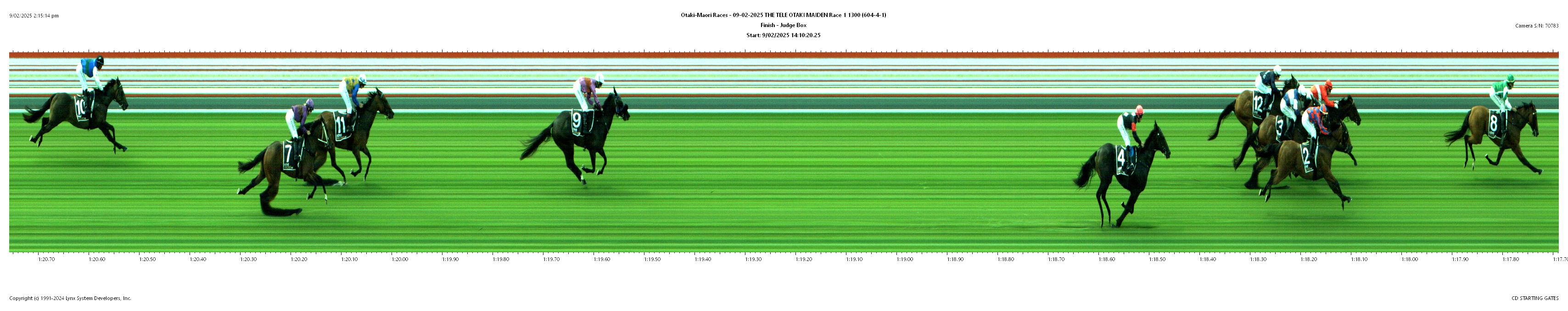
Task: Click the Camera S/N label
Action: (1536, 26)
